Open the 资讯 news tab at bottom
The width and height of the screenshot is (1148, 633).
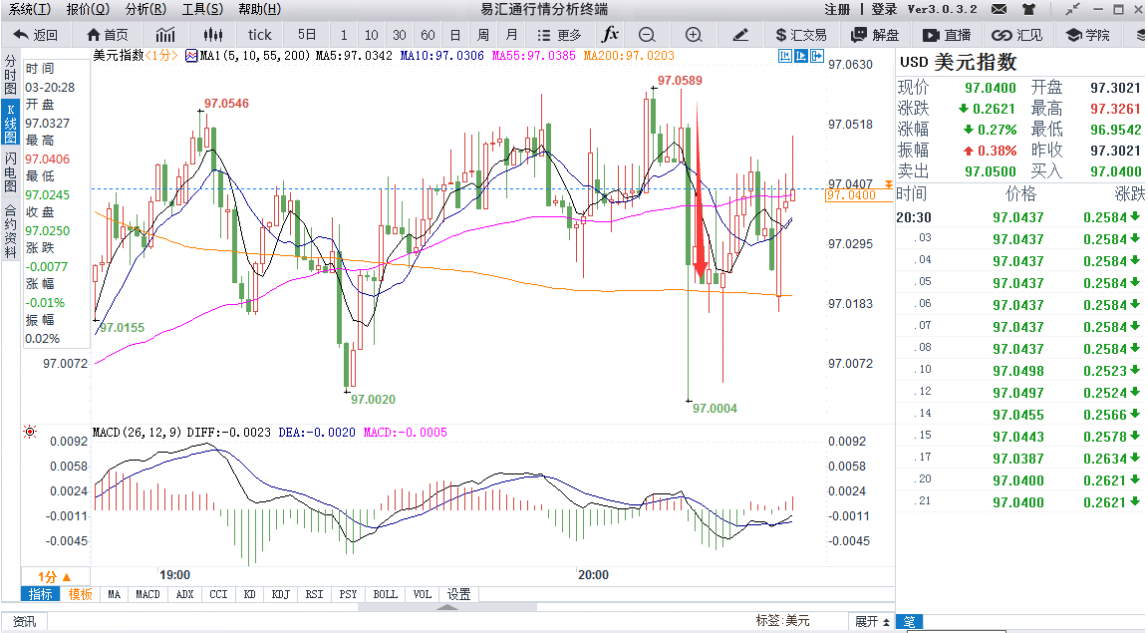click(24, 621)
